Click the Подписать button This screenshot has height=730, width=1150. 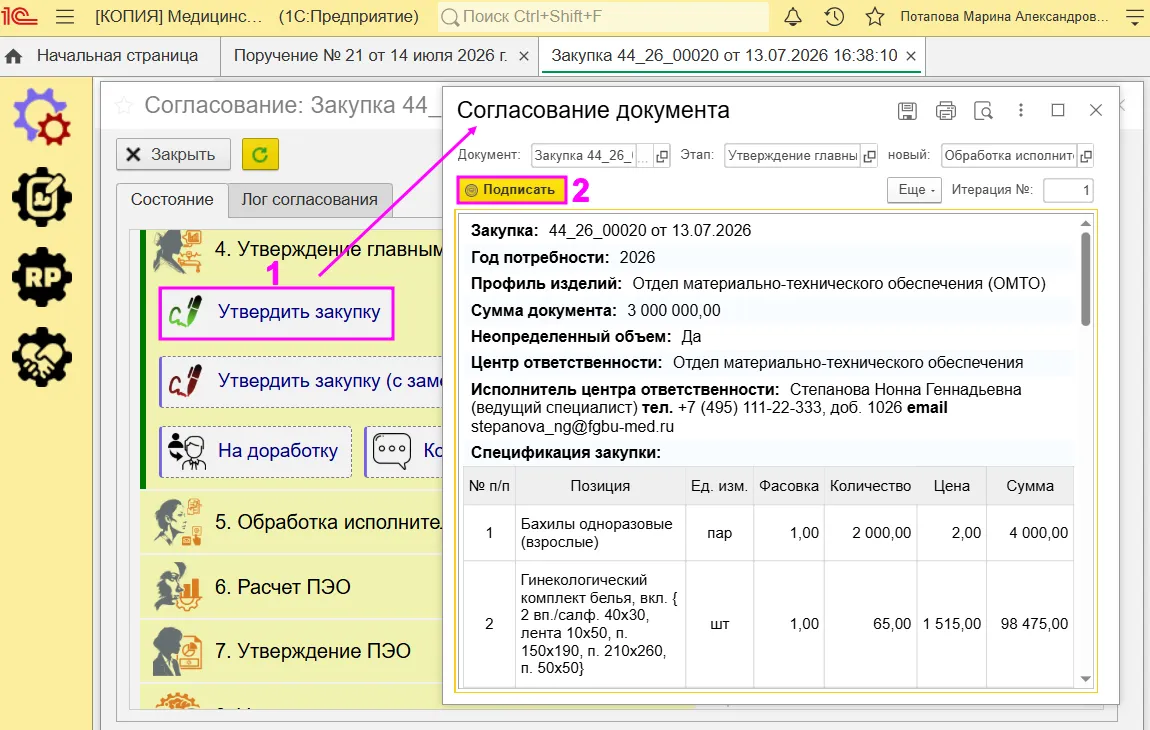(x=511, y=190)
